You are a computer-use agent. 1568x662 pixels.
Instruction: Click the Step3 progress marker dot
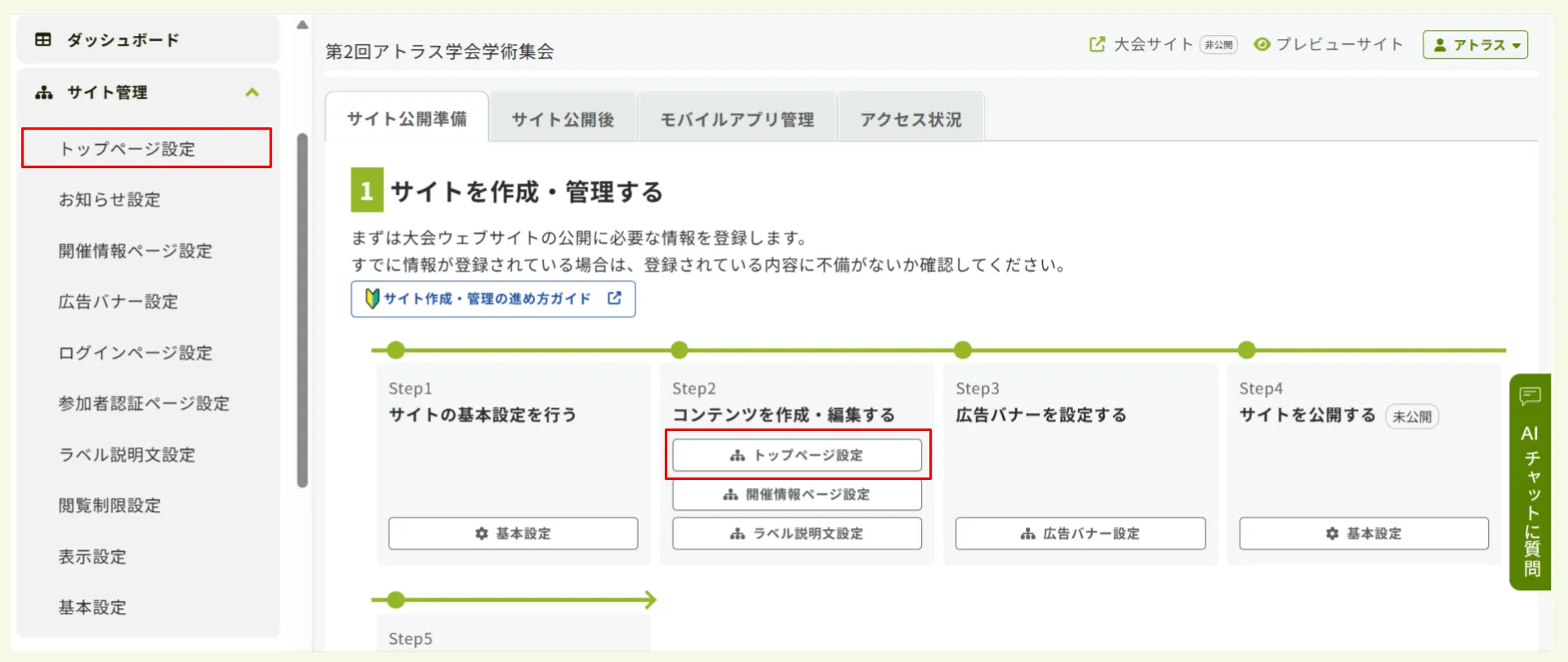(963, 350)
